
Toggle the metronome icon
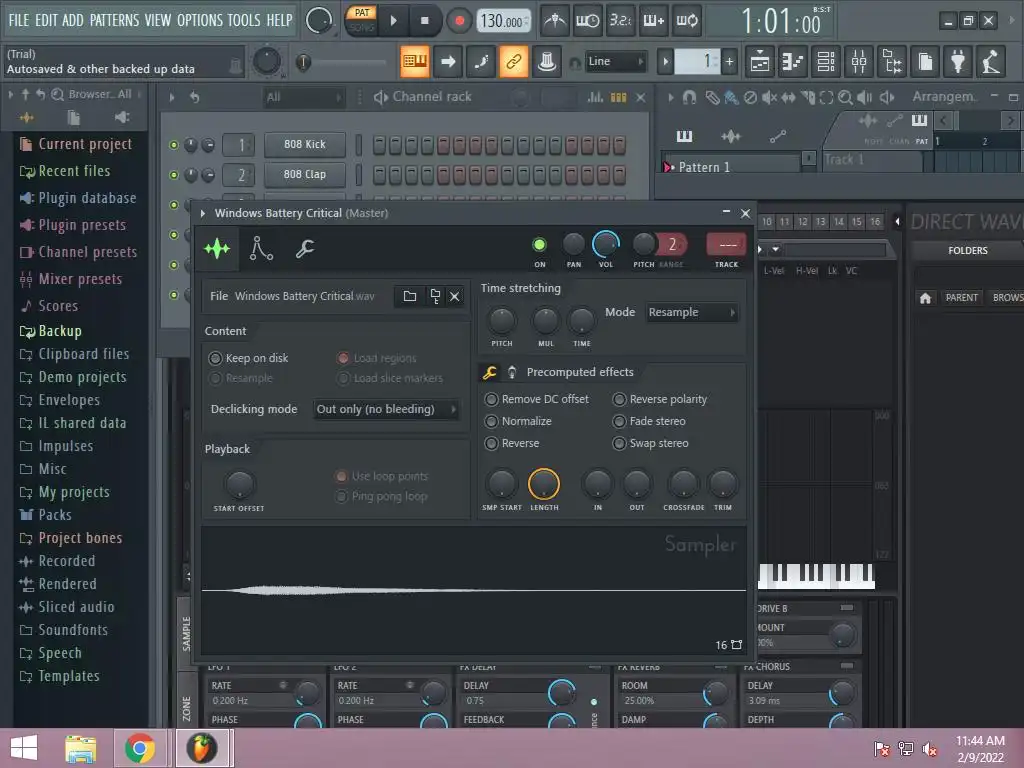point(555,21)
